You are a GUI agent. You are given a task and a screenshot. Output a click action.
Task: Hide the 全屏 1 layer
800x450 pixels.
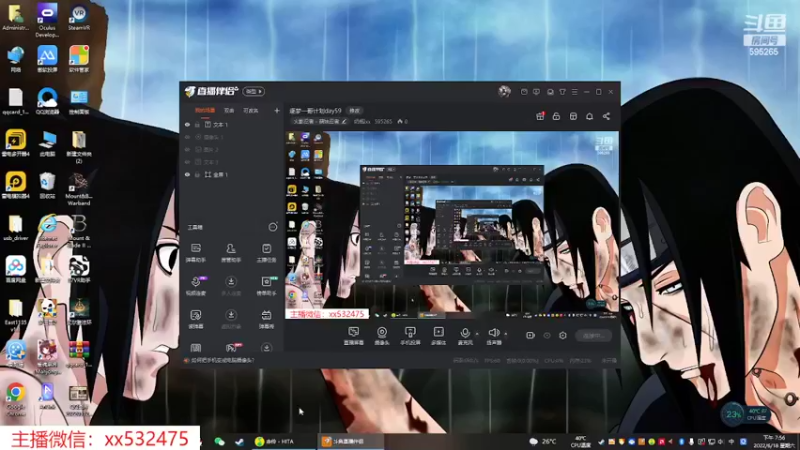coord(187,174)
